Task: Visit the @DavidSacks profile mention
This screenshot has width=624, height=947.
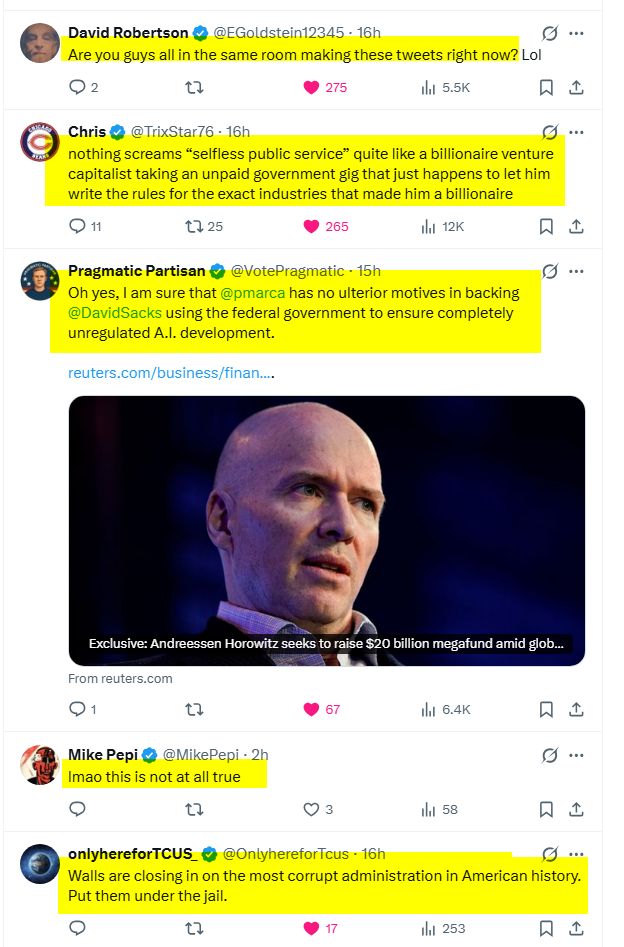Action: point(114,313)
